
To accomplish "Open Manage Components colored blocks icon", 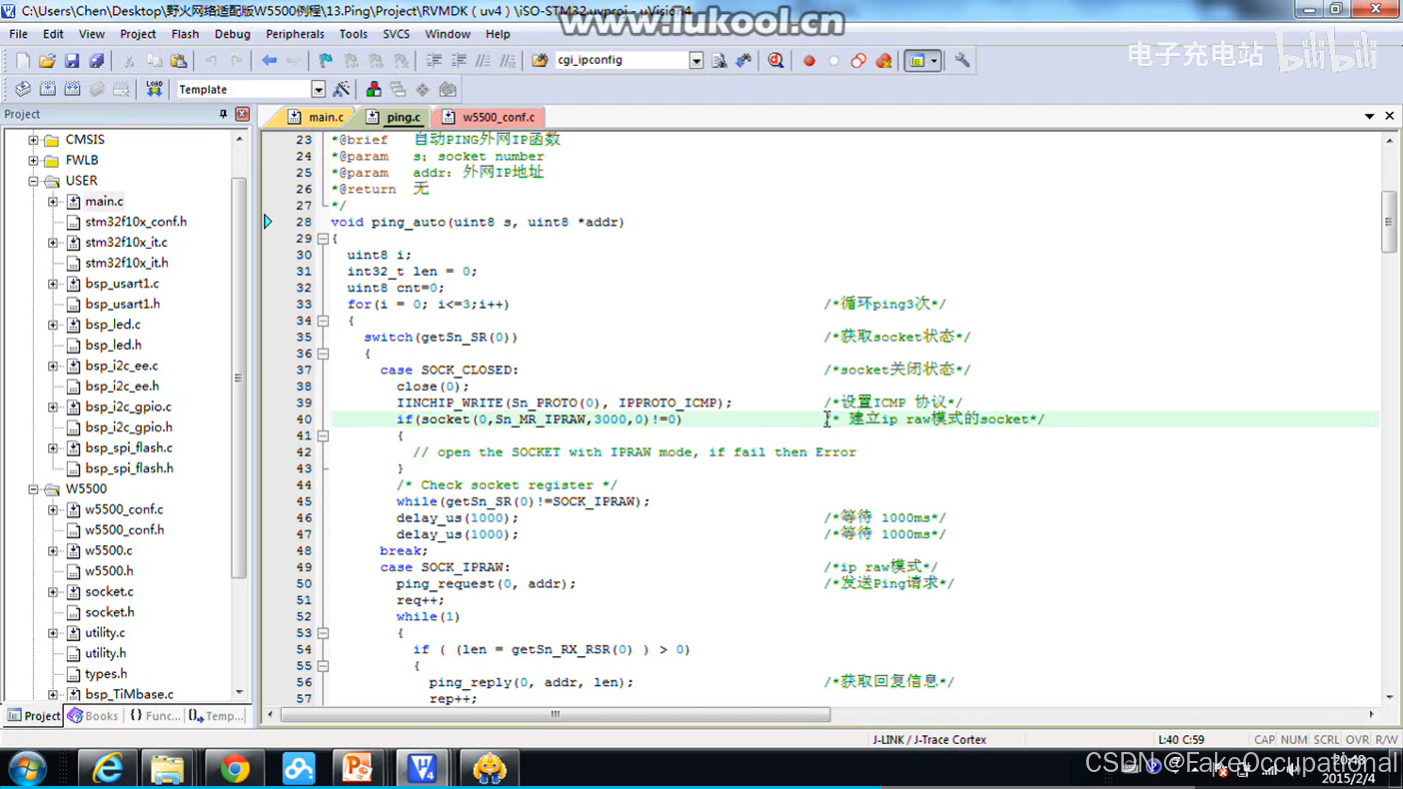I will [373, 90].
